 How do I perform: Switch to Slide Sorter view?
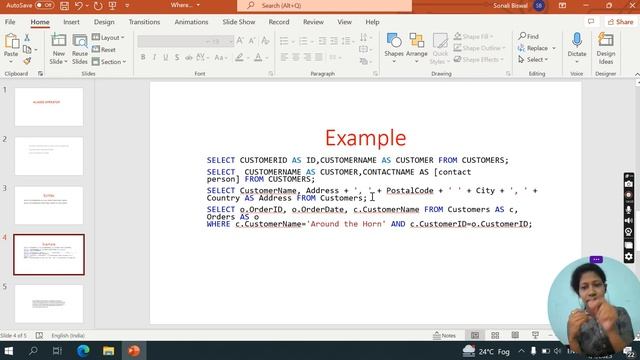[495, 335]
